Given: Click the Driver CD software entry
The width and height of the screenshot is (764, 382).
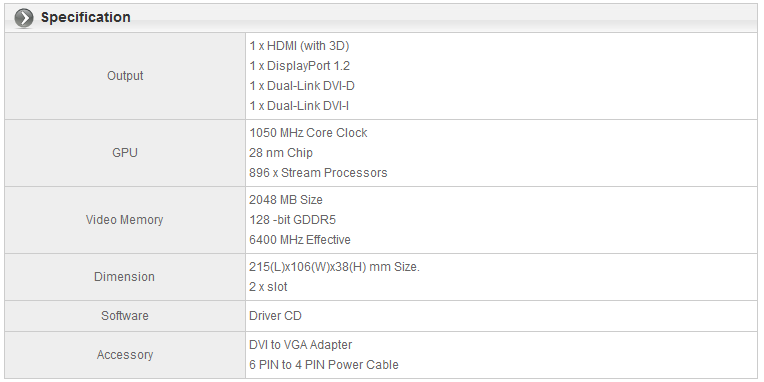Looking at the screenshot, I should pyautogui.click(x=275, y=316).
